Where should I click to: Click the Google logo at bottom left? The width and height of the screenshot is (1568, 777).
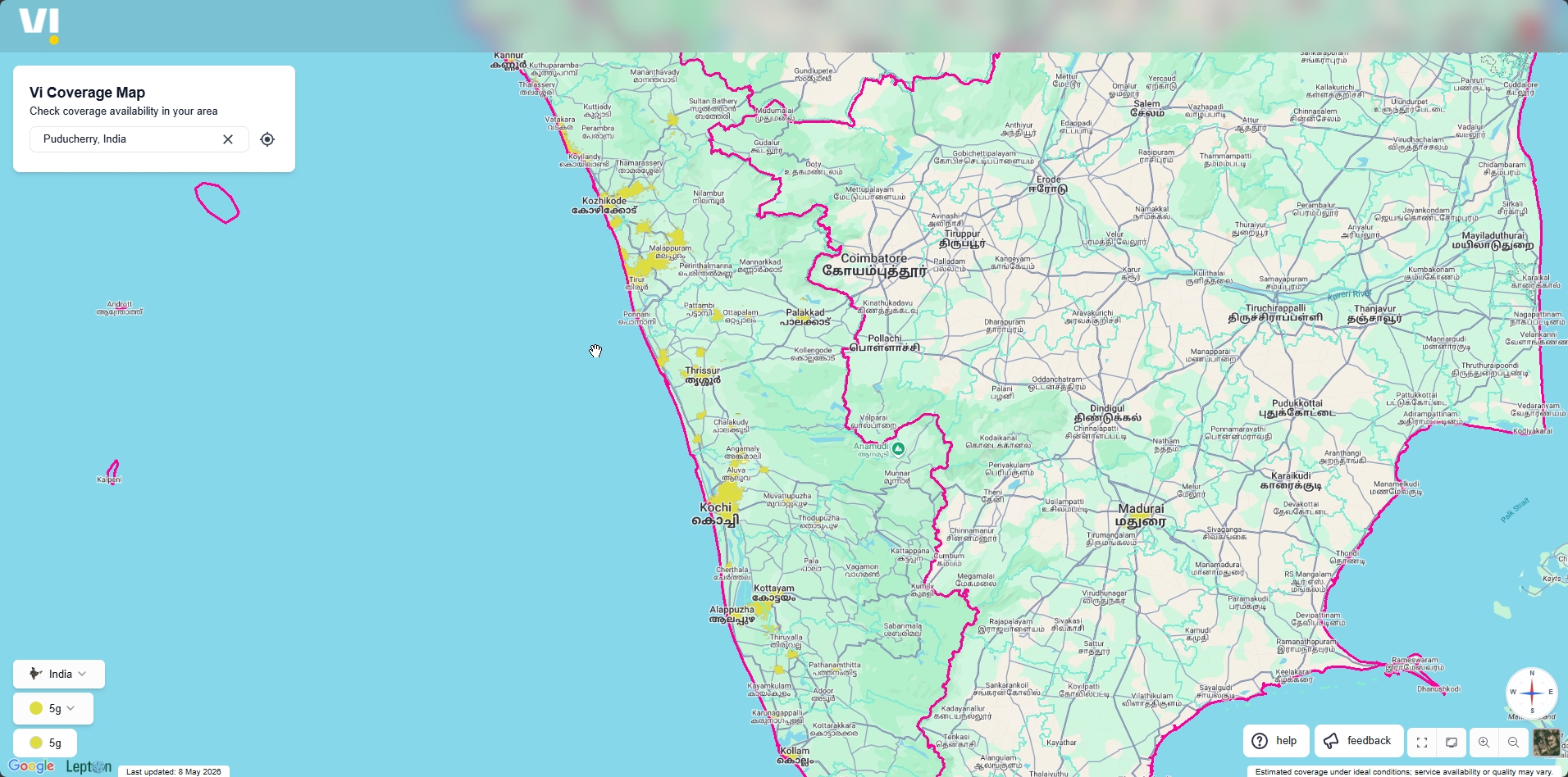click(31, 766)
